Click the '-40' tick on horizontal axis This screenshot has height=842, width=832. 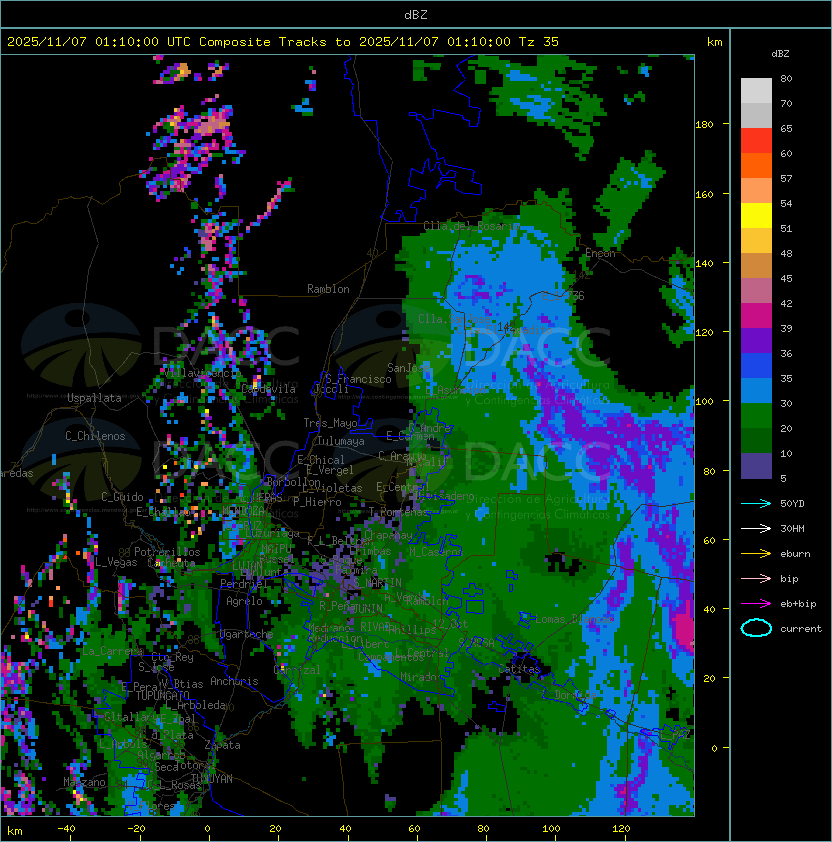[66, 829]
